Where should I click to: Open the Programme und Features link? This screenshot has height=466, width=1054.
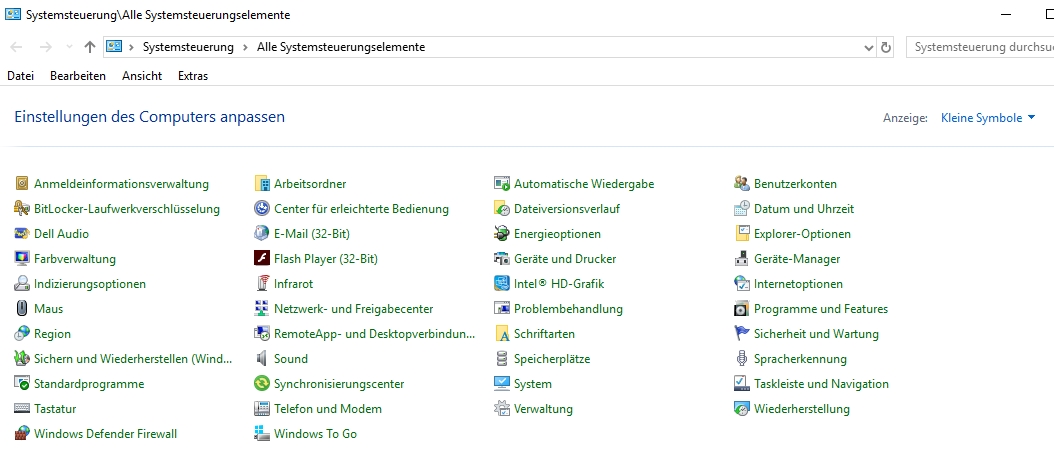pos(821,309)
